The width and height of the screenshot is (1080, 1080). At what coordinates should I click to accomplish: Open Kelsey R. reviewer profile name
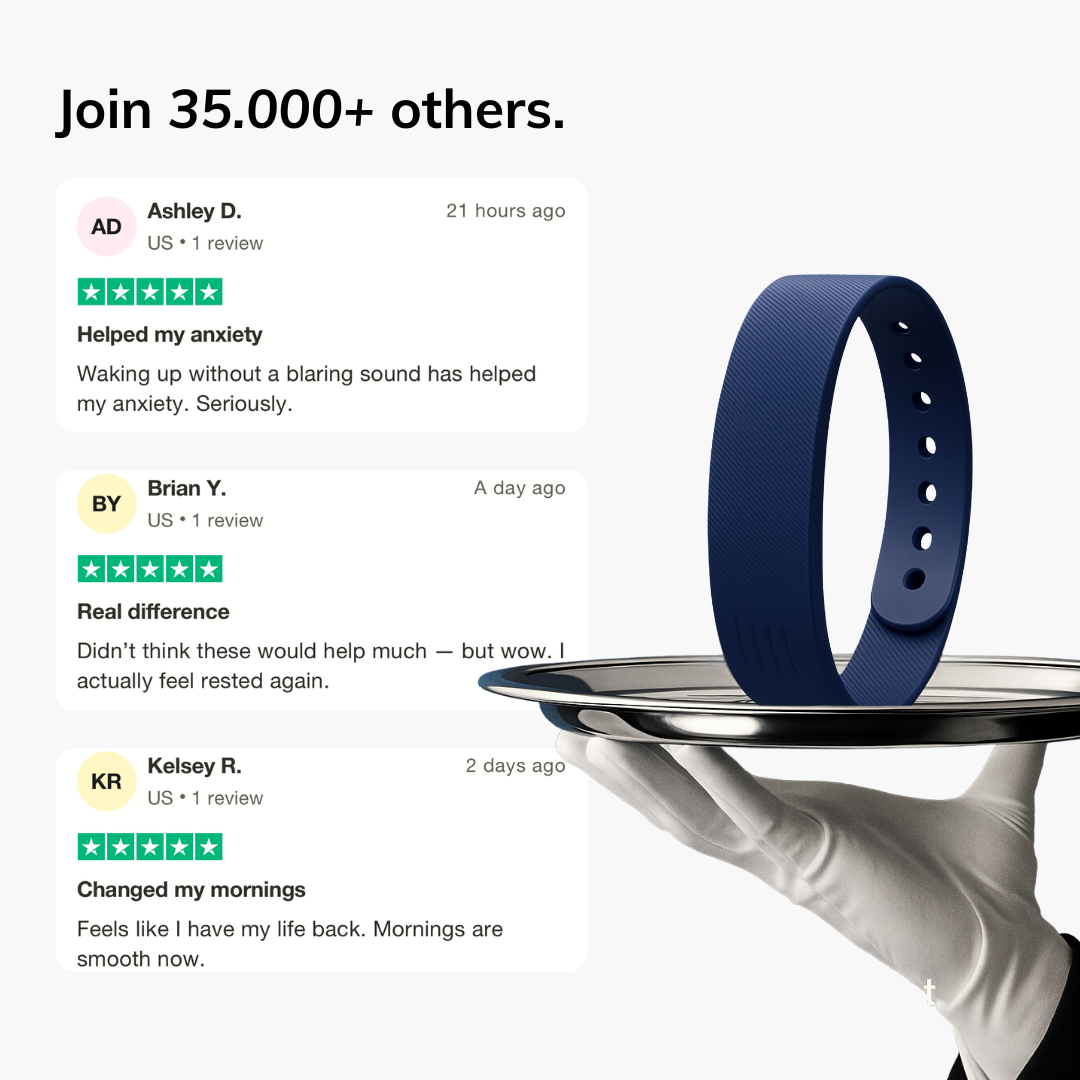pyautogui.click(x=194, y=766)
